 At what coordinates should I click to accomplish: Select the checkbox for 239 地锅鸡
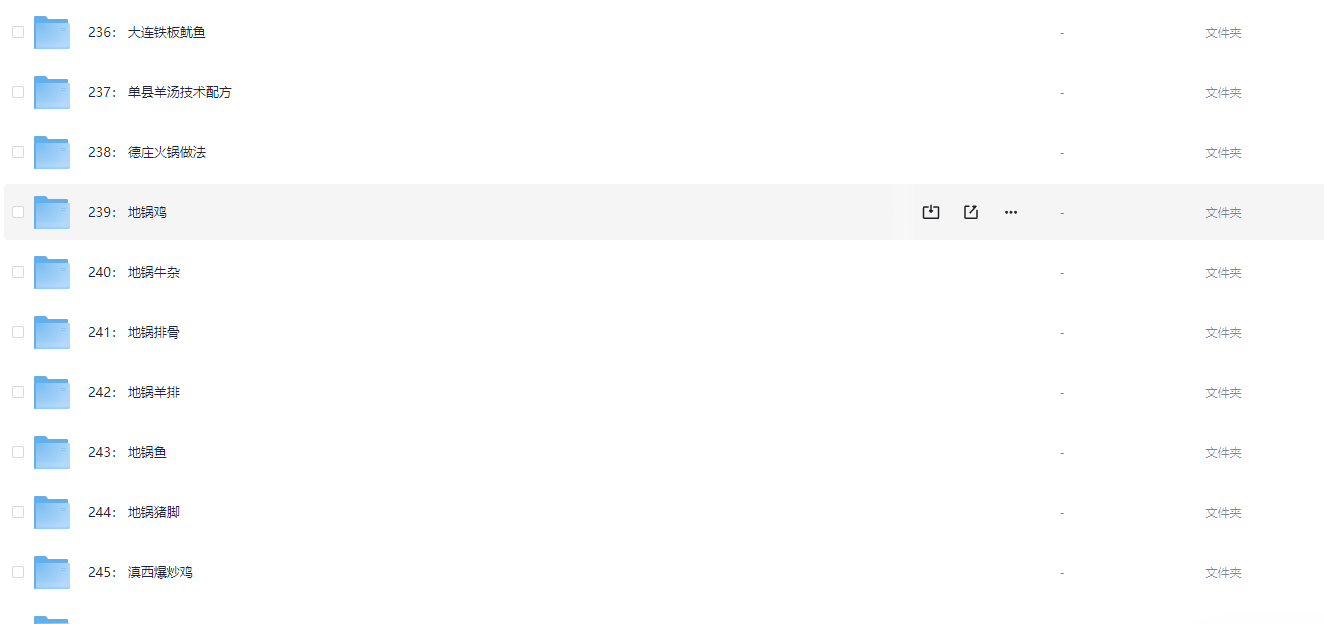[x=18, y=212]
